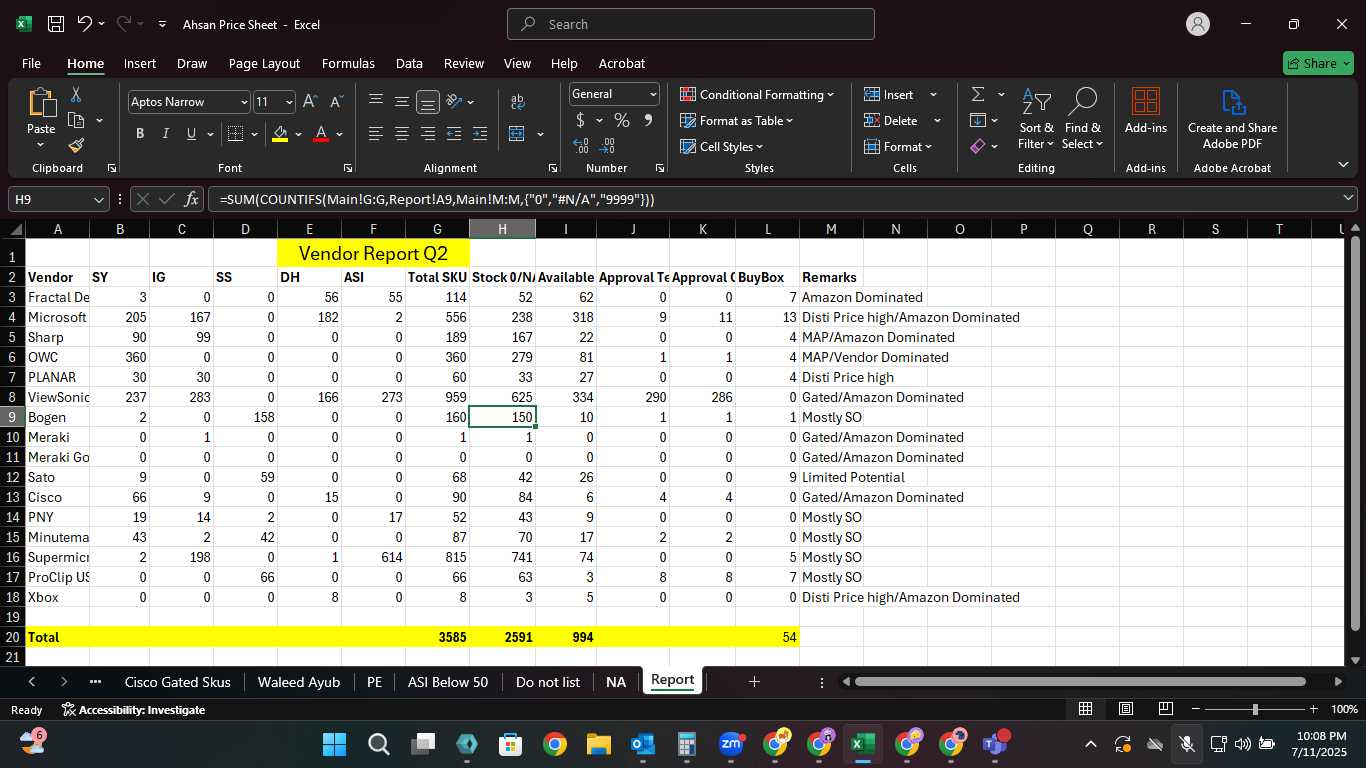This screenshot has width=1366, height=768.
Task: Apply yellow Fill Color swatch
Action: [x=280, y=133]
